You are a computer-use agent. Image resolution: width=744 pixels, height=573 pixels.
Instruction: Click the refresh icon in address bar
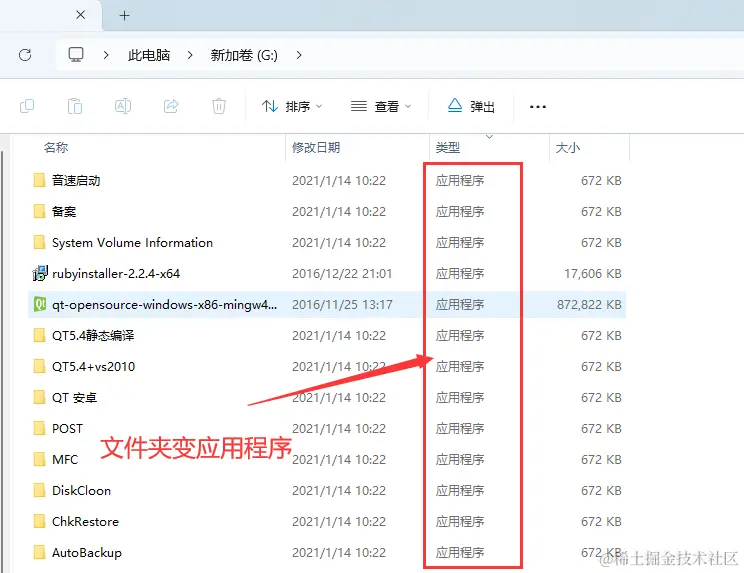tap(25, 55)
